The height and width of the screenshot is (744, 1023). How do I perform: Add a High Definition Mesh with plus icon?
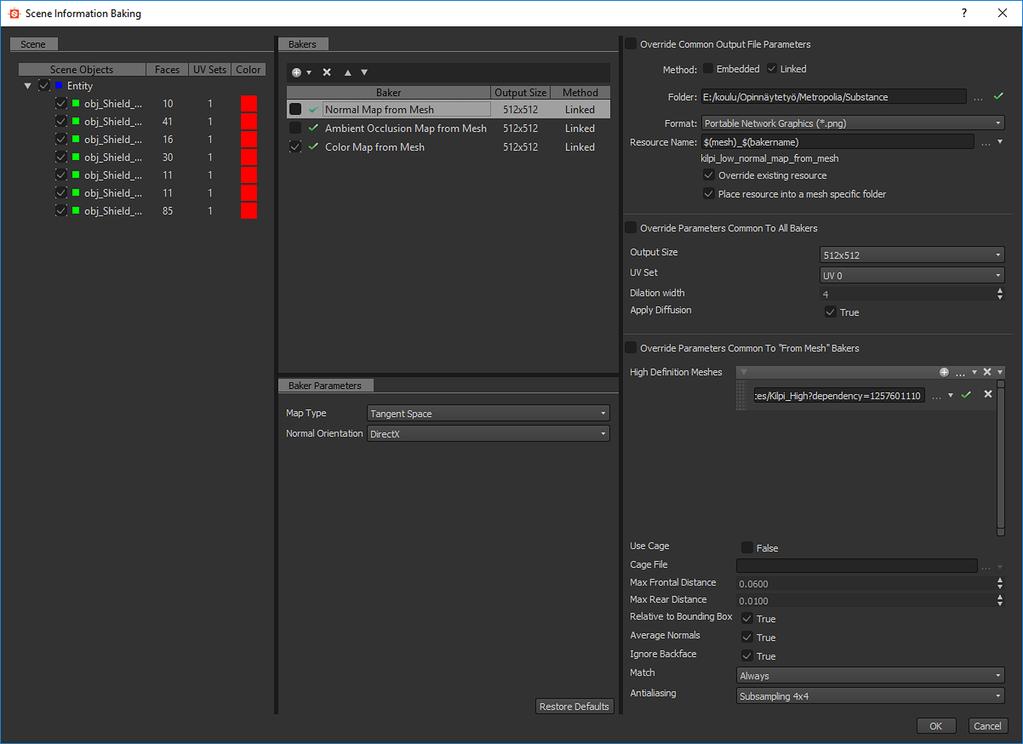[944, 372]
